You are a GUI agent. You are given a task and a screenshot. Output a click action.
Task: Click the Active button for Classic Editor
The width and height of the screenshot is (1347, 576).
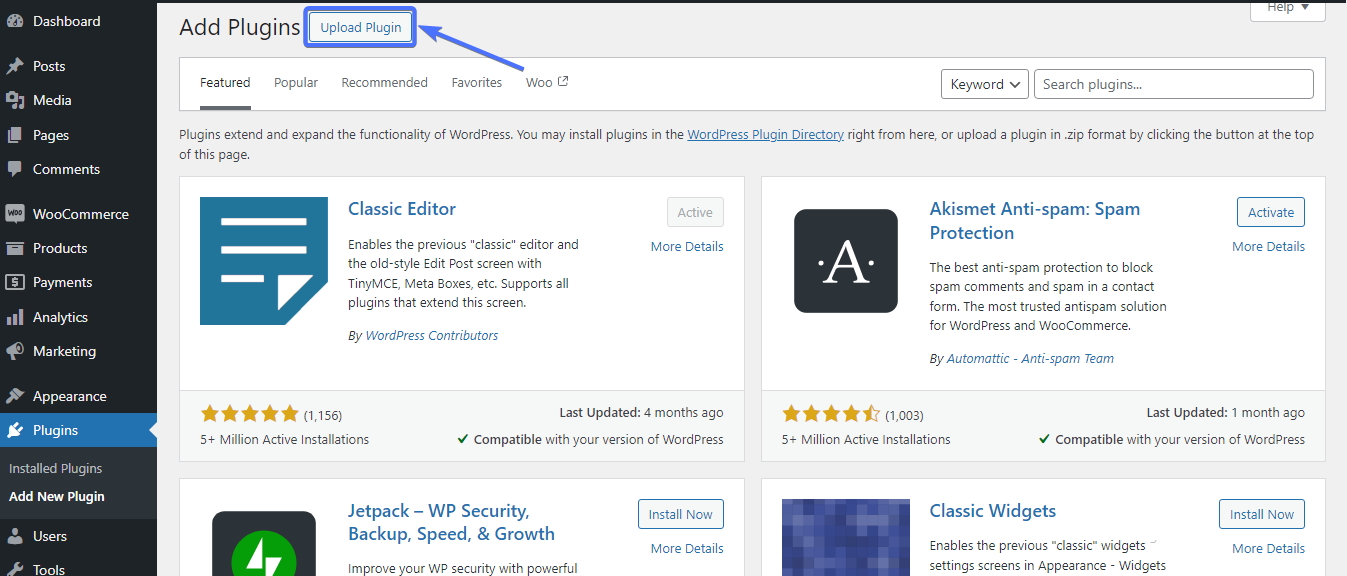tap(695, 212)
